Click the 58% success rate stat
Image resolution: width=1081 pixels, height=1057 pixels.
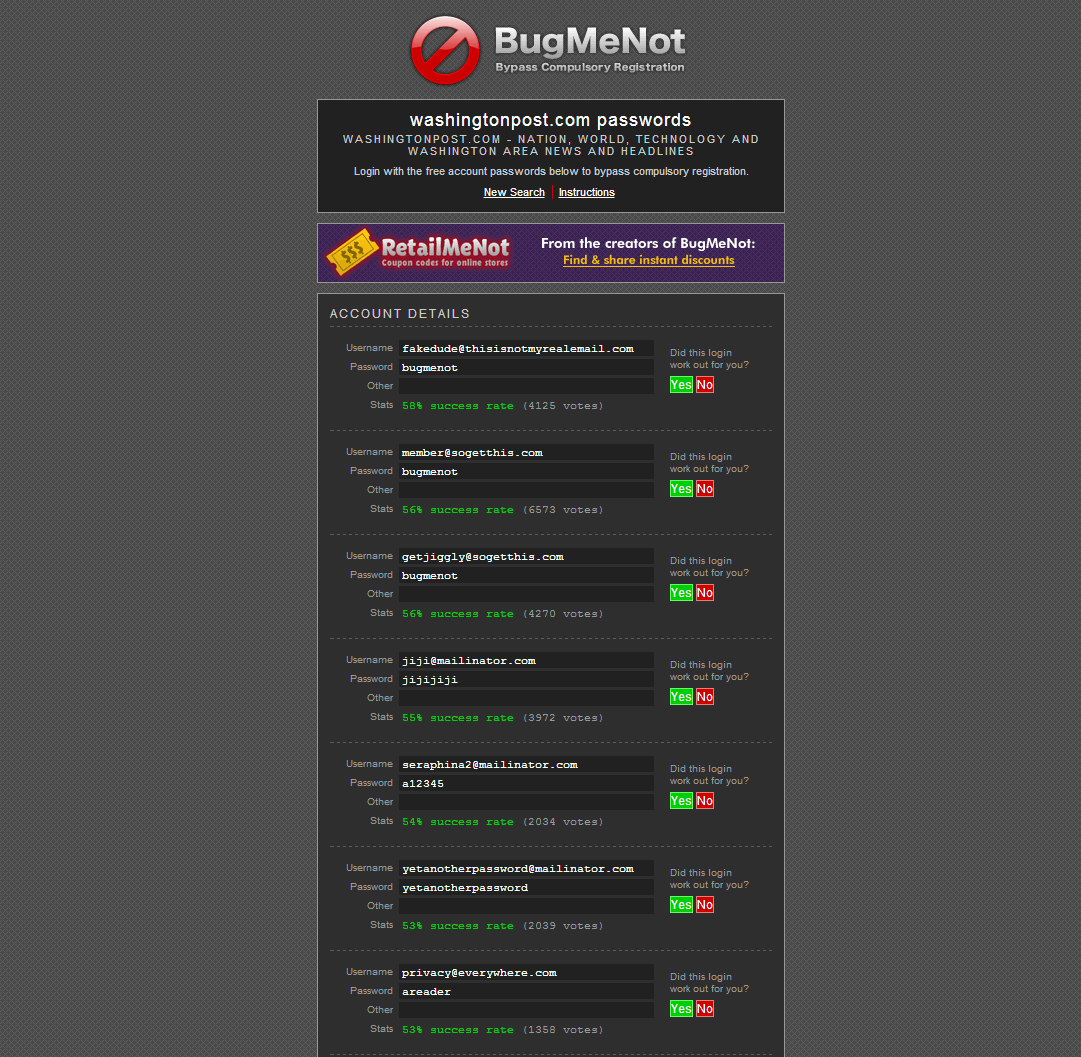(x=458, y=406)
